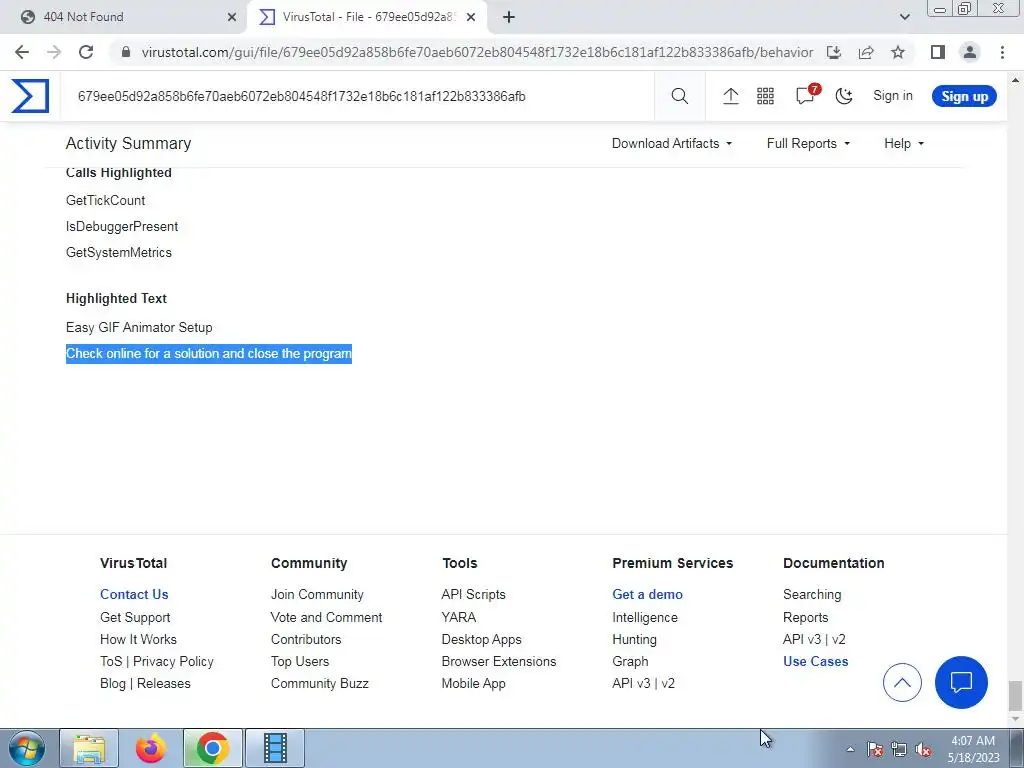Switch to the VirusTotal File tab
This screenshot has width=1024, height=768.
[367, 17]
